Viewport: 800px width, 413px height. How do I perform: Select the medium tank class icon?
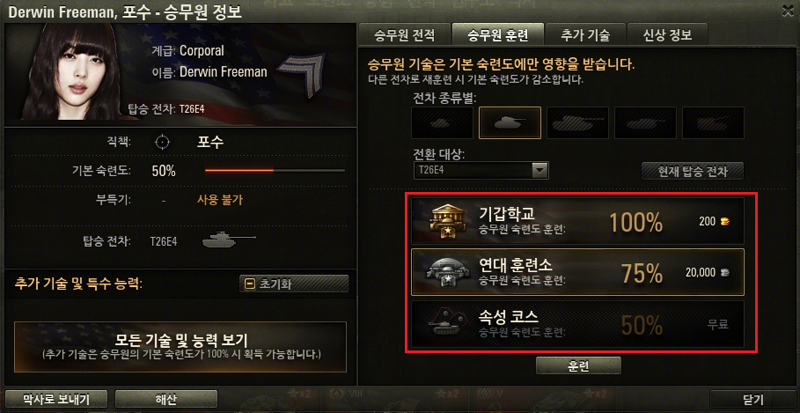pyautogui.click(x=510, y=123)
